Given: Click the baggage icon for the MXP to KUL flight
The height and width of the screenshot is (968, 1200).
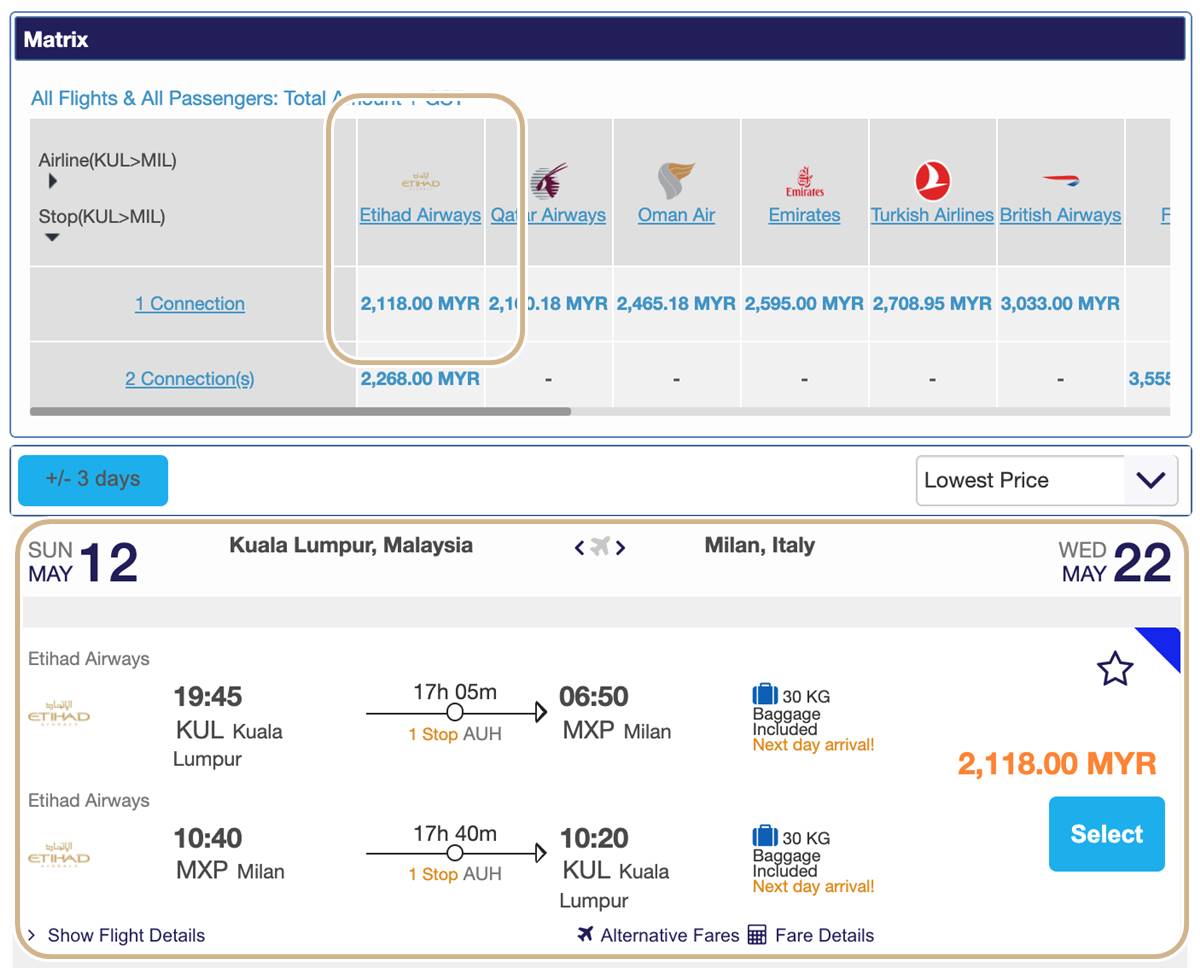Looking at the screenshot, I should (765, 836).
